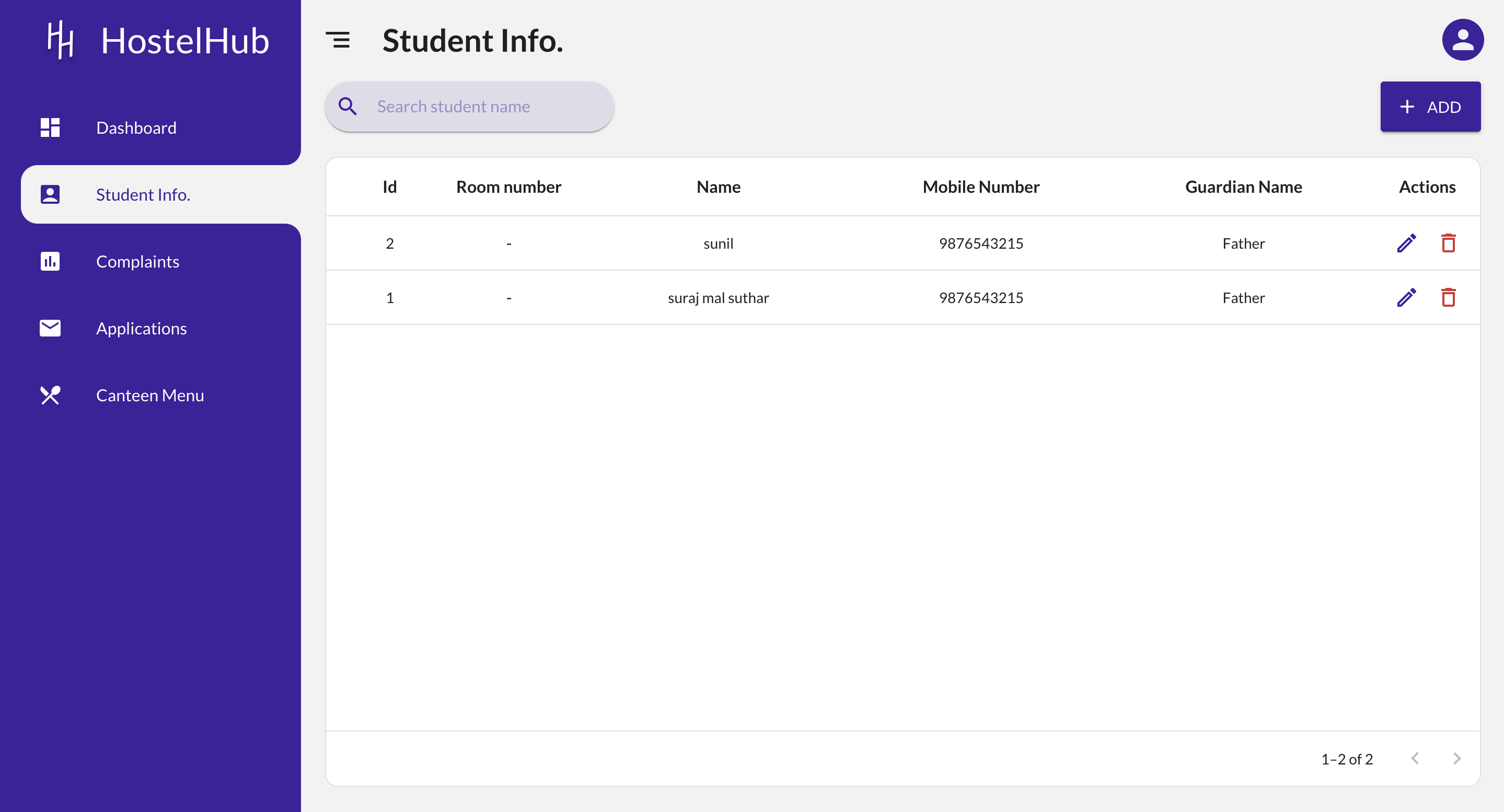
Task: Navigate to Applications page
Action: (x=141, y=328)
